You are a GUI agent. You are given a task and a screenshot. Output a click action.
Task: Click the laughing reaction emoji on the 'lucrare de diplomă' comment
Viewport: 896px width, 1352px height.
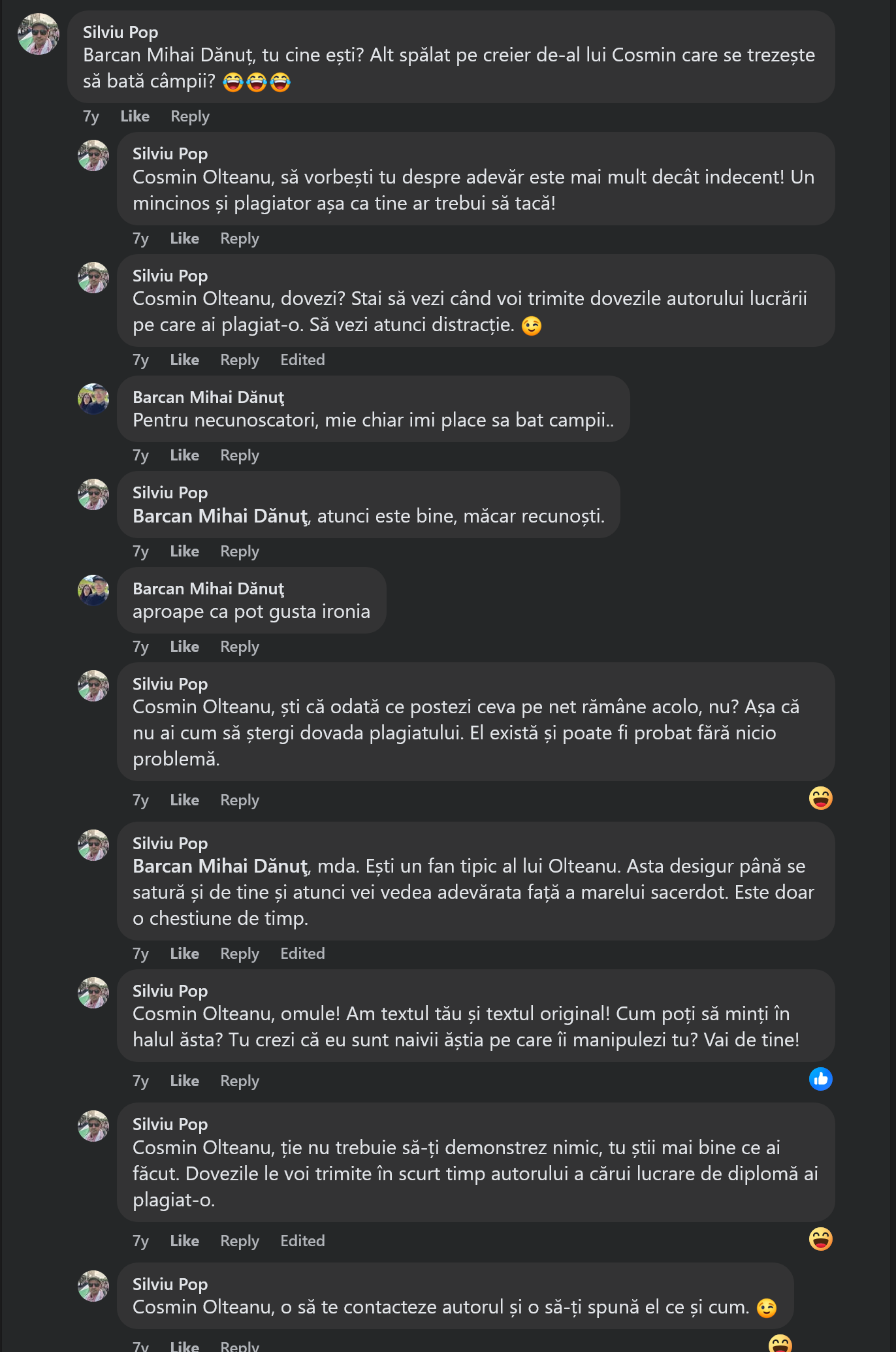820,1238
